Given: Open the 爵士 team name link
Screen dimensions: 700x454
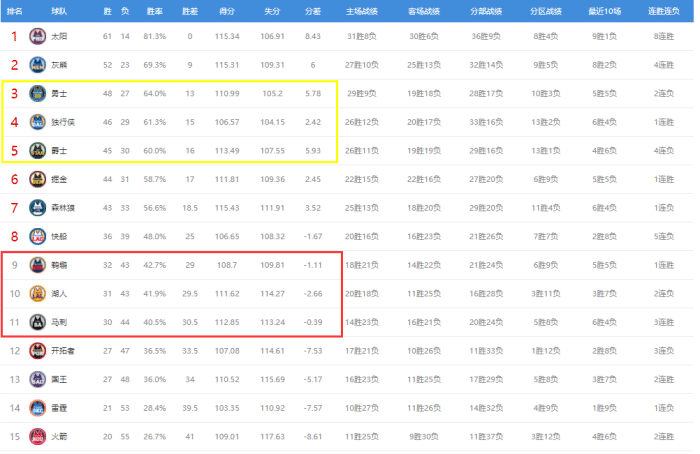Looking at the screenshot, I should pyautogui.click(x=59, y=151).
